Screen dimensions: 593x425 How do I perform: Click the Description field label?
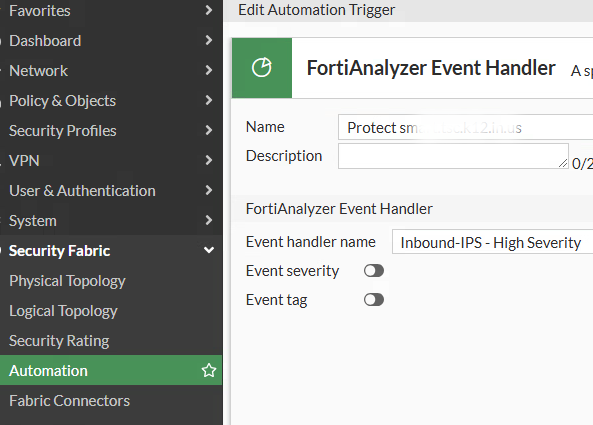pyautogui.click(x=284, y=156)
